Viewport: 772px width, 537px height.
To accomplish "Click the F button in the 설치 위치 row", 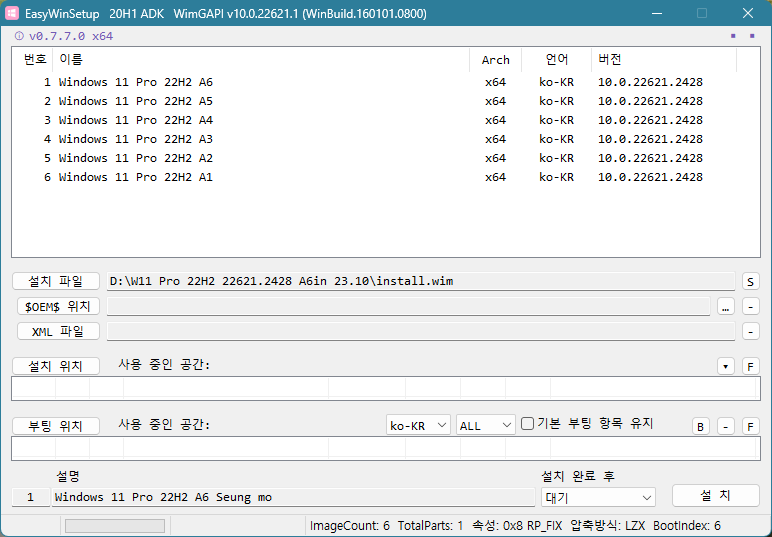I will coord(750,366).
